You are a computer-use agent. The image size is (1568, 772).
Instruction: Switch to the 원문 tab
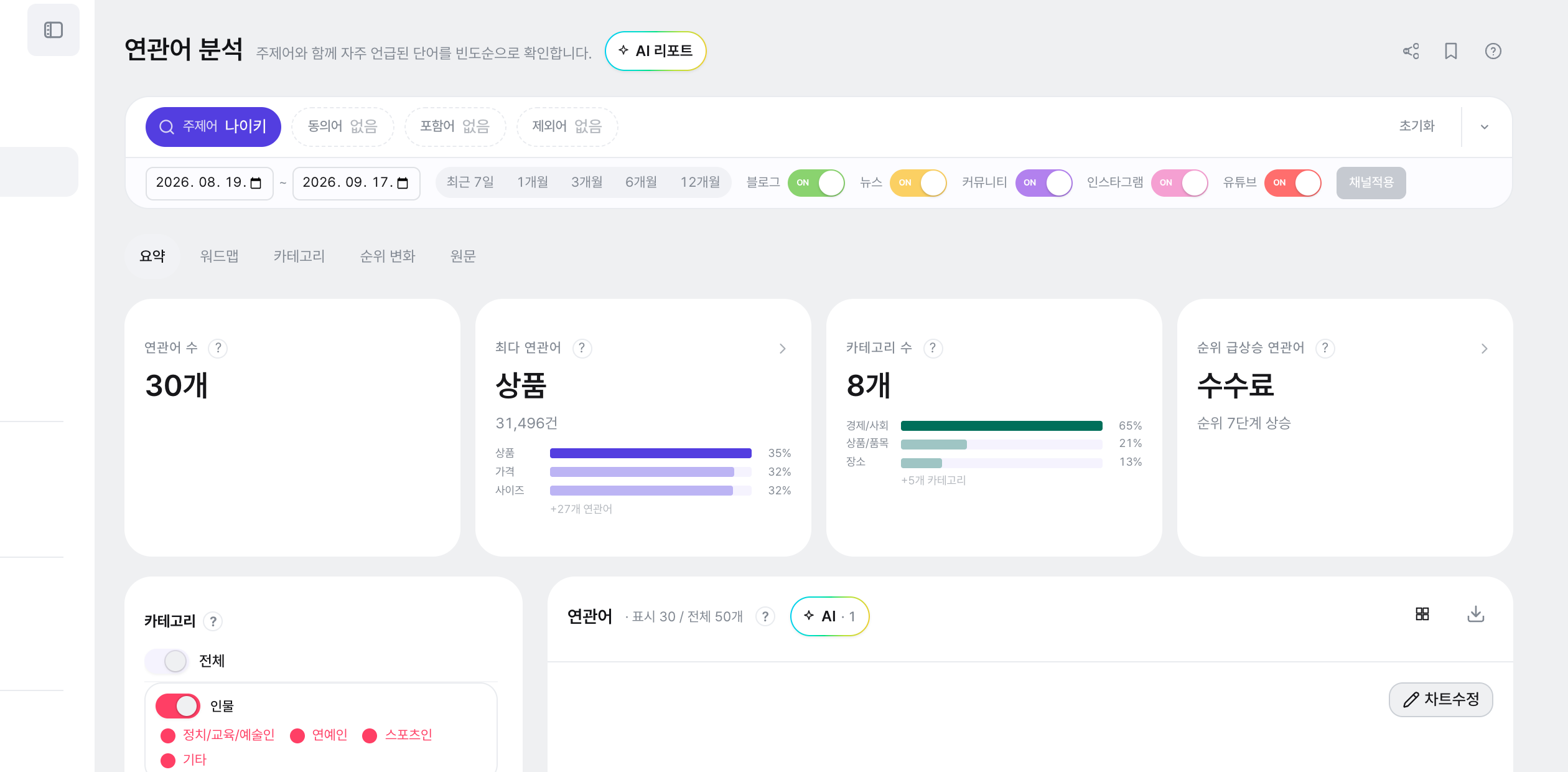click(x=463, y=256)
